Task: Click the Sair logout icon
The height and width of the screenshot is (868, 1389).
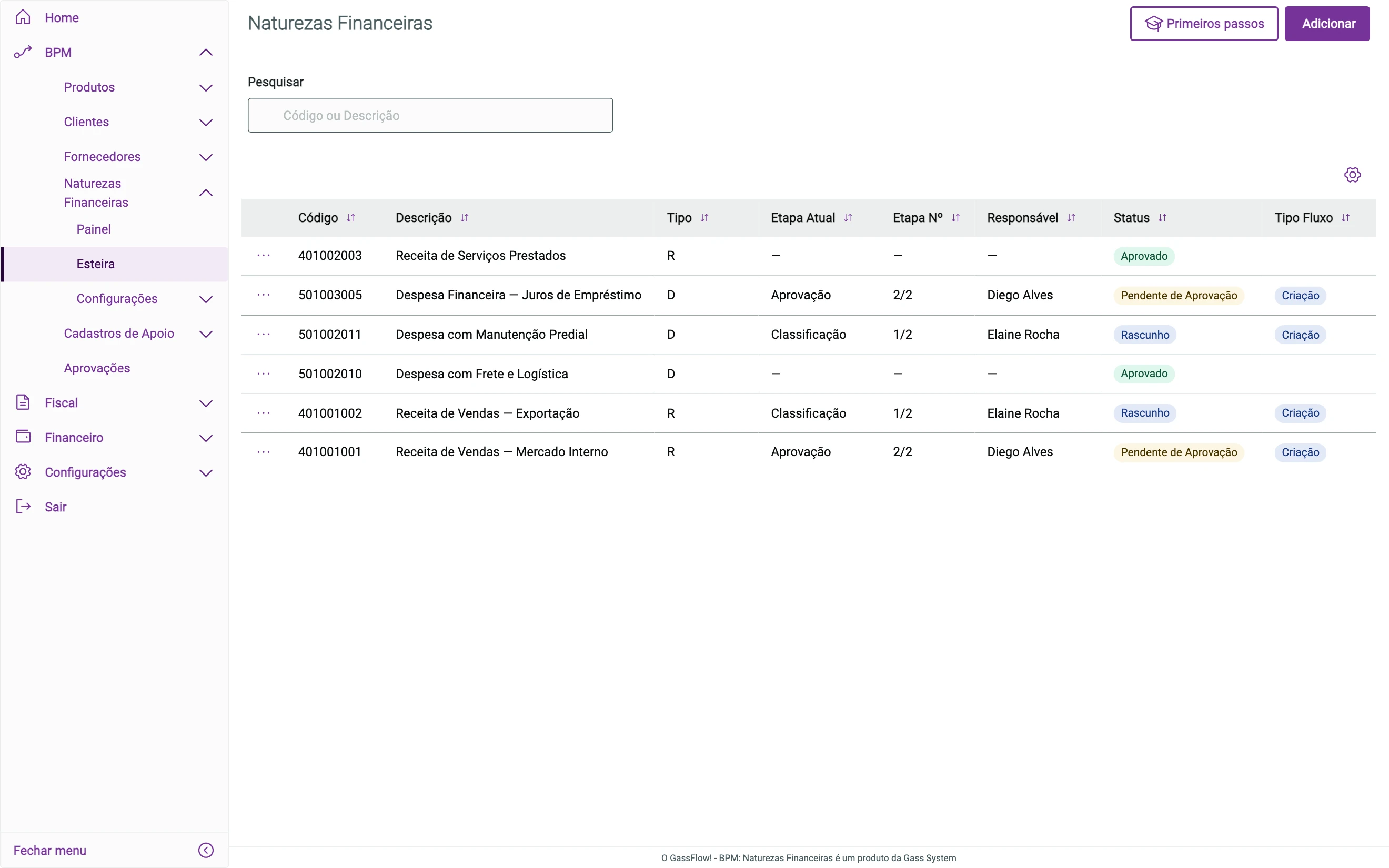Action: tap(23, 506)
